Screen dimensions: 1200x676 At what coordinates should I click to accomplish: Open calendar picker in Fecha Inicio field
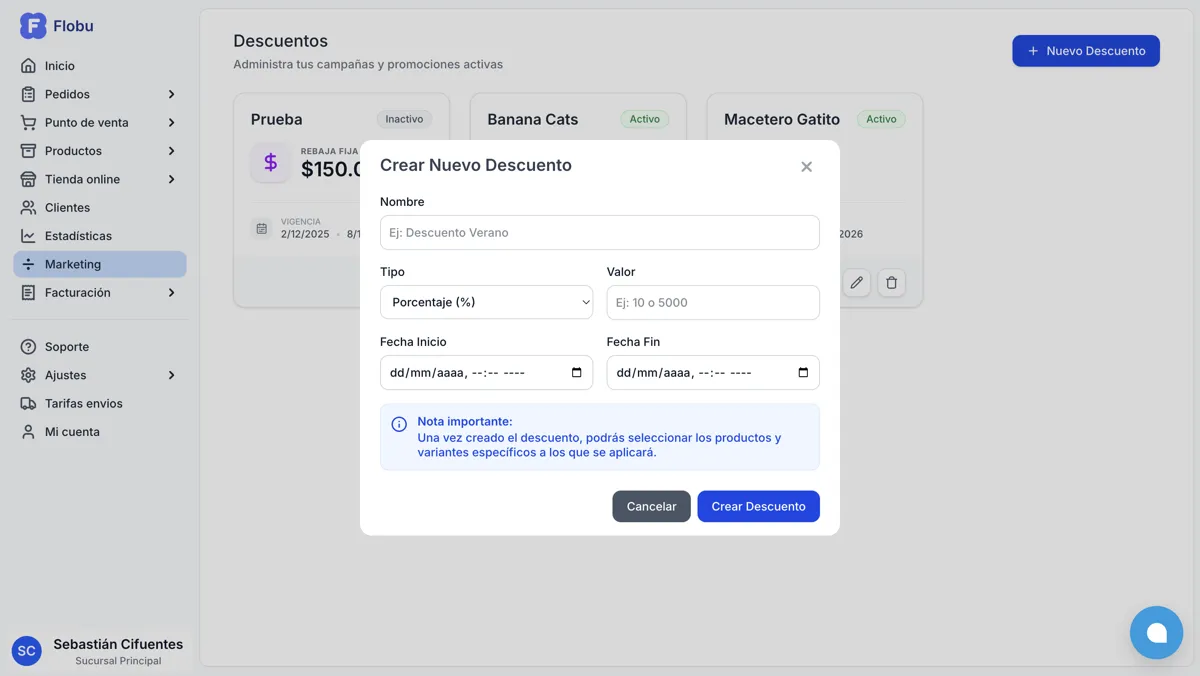tap(576, 373)
